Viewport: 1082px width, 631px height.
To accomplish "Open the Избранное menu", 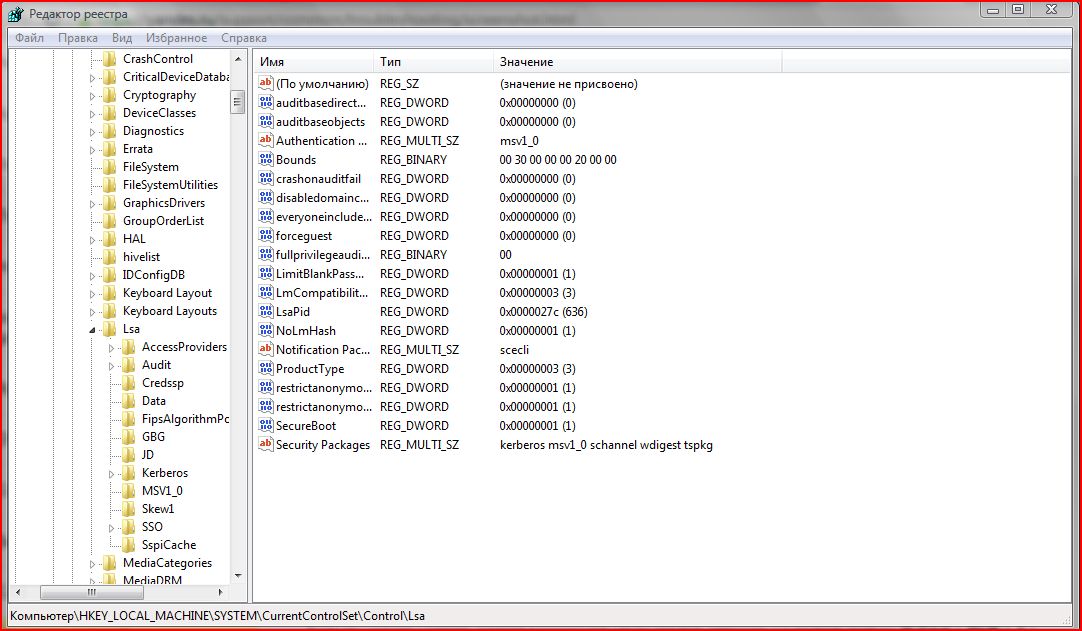I will point(175,38).
